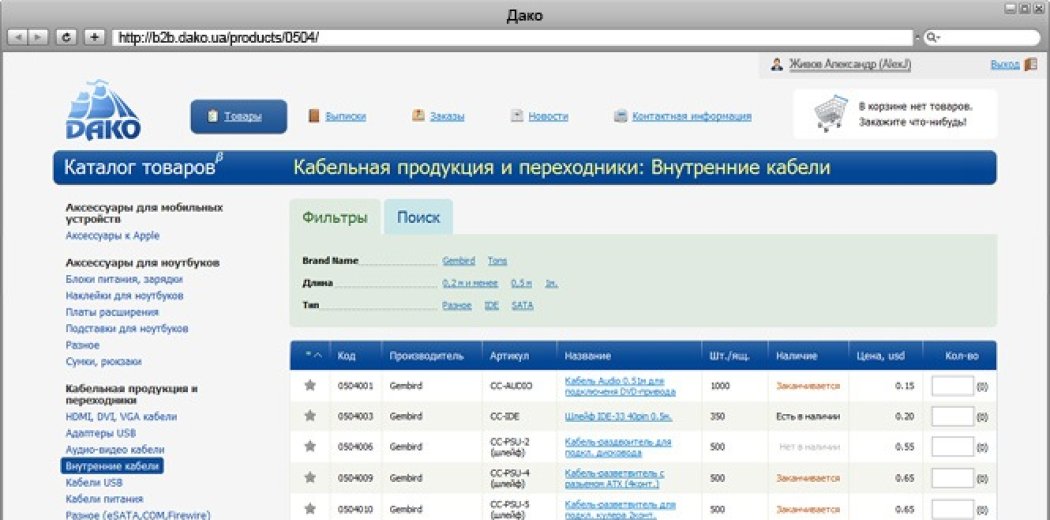Open category Сумки, рюкзаки
Image resolution: width=1050 pixels, height=520 pixels.
[103, 361]
